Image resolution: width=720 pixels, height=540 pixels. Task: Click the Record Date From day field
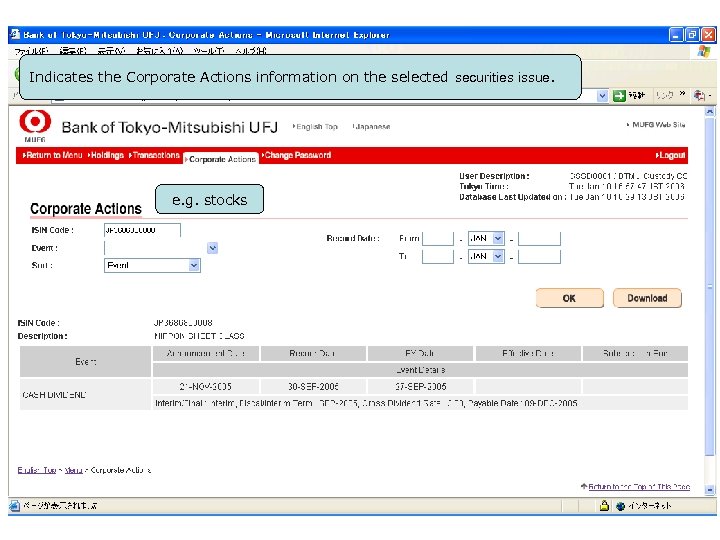(438, 238)
